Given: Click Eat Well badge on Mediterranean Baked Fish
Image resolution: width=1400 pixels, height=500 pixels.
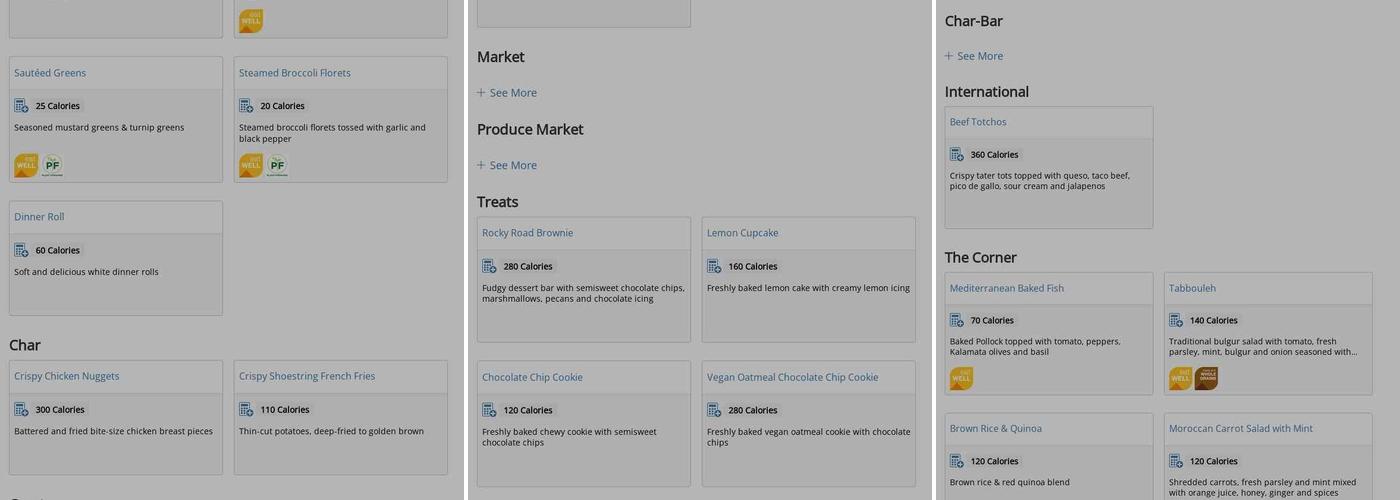Looking at the screenshot, I should (x=961, y=378).
